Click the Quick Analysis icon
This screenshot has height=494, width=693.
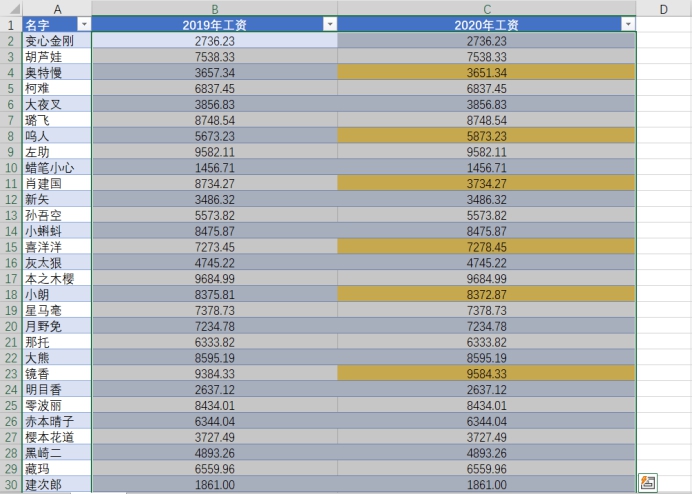(647, 483)
